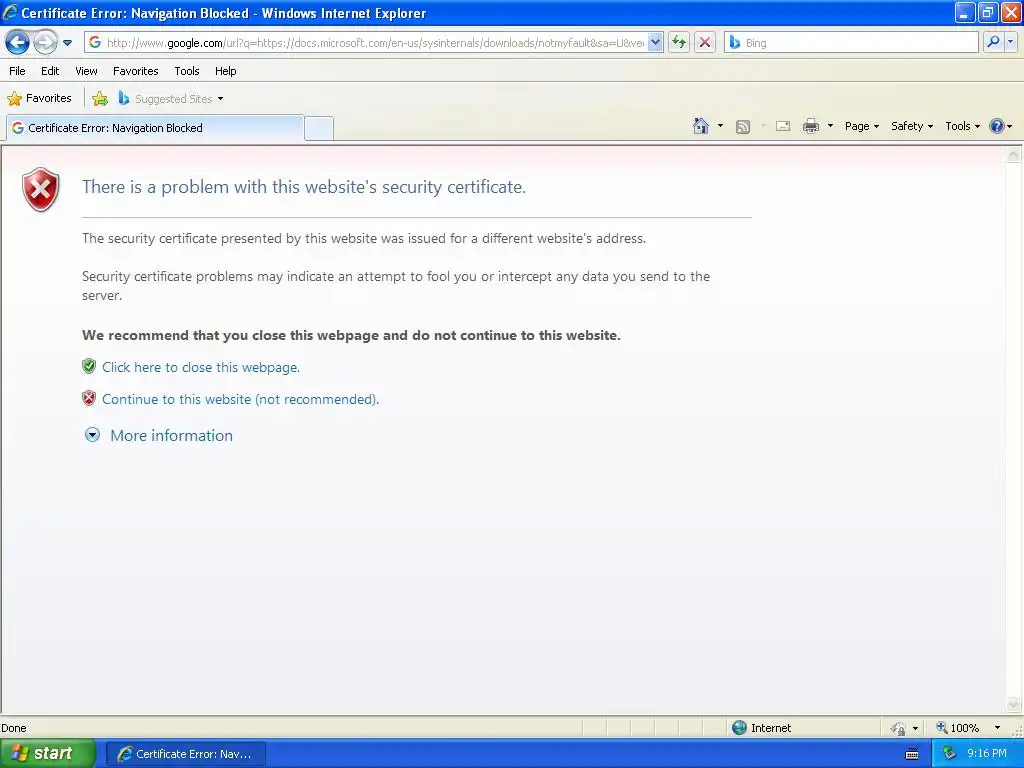The image size is (1024, 768).
Task: Click the red shield icon beside continue link
Action: (x=89, y=398)
